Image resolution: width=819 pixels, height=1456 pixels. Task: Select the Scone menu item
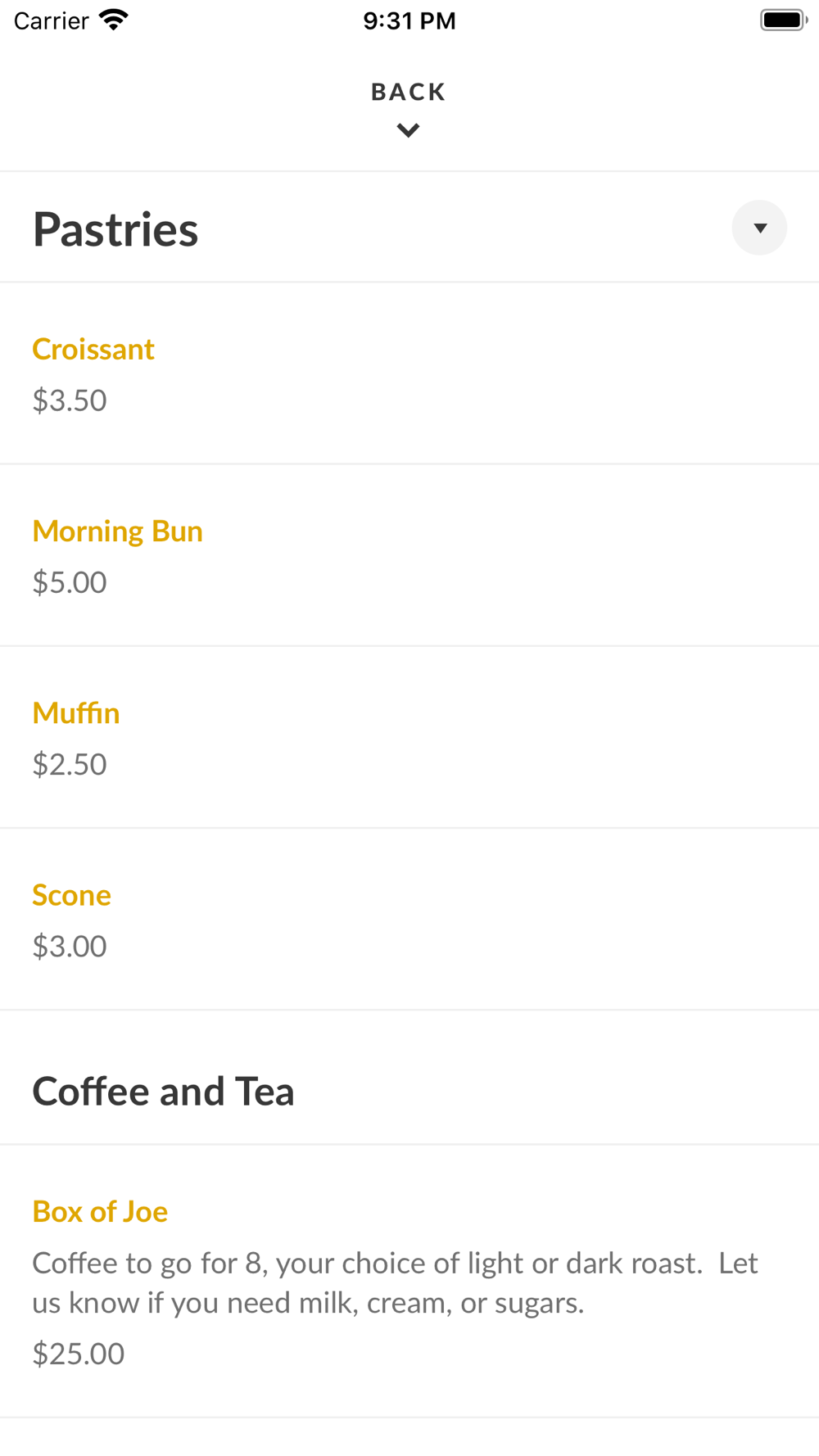pyautogui.click(x=71, y=895)
